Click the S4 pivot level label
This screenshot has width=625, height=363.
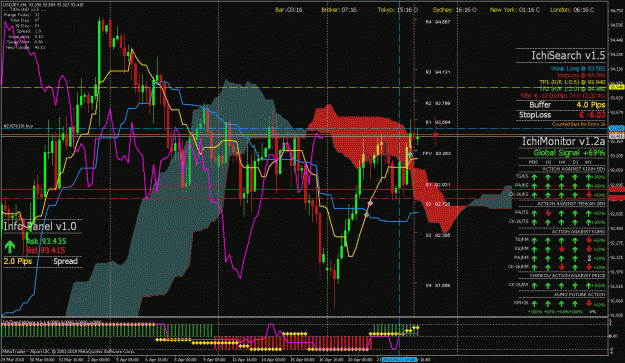[438, 285]
